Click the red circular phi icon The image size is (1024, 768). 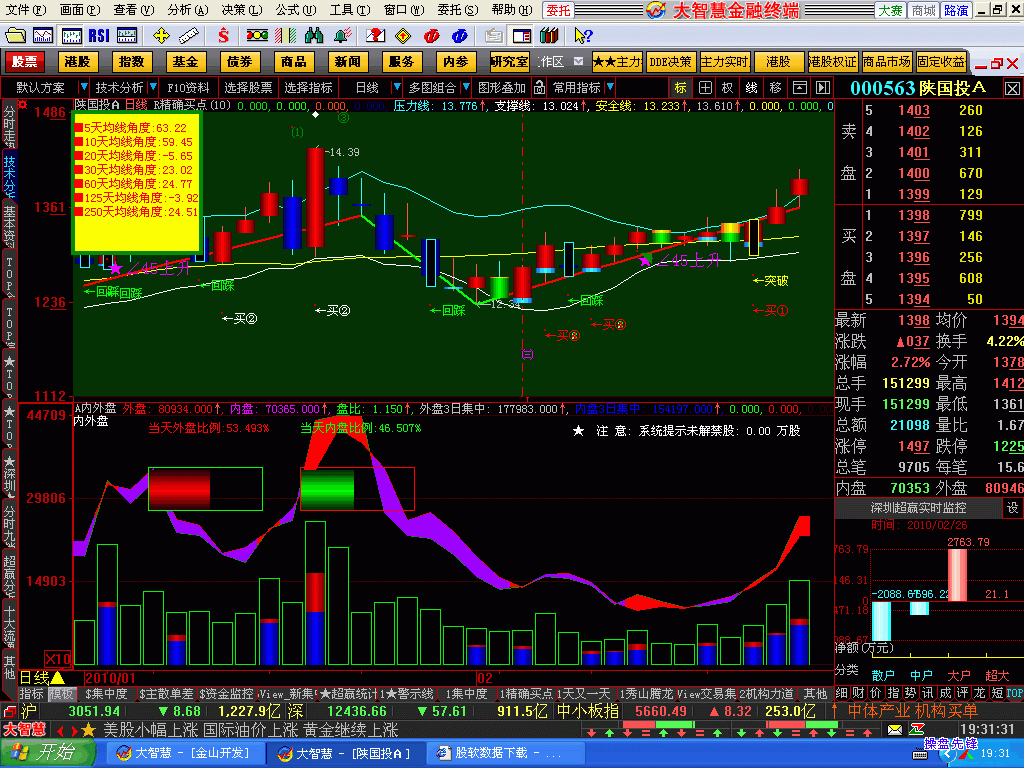(x=431, y=35)
